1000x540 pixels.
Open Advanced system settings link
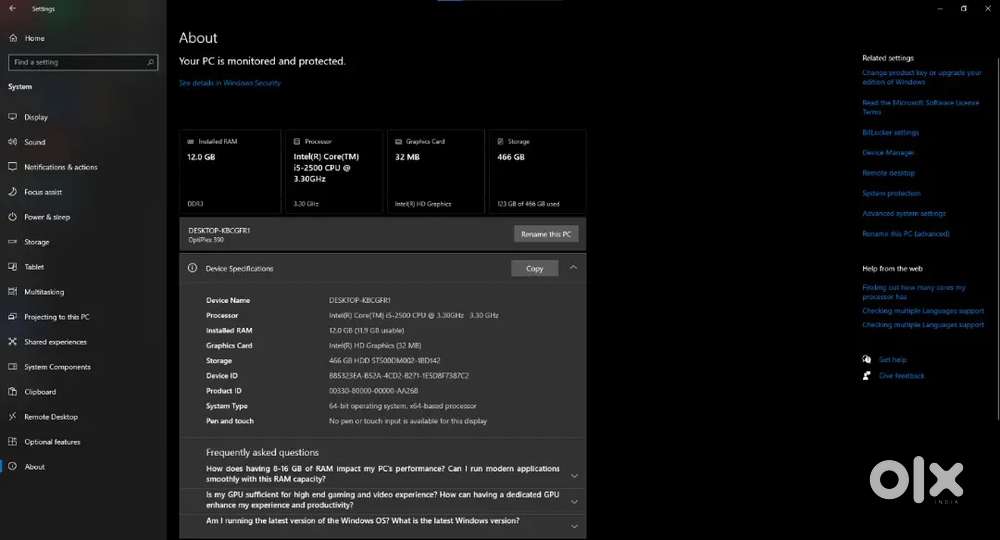coord(904,214)
